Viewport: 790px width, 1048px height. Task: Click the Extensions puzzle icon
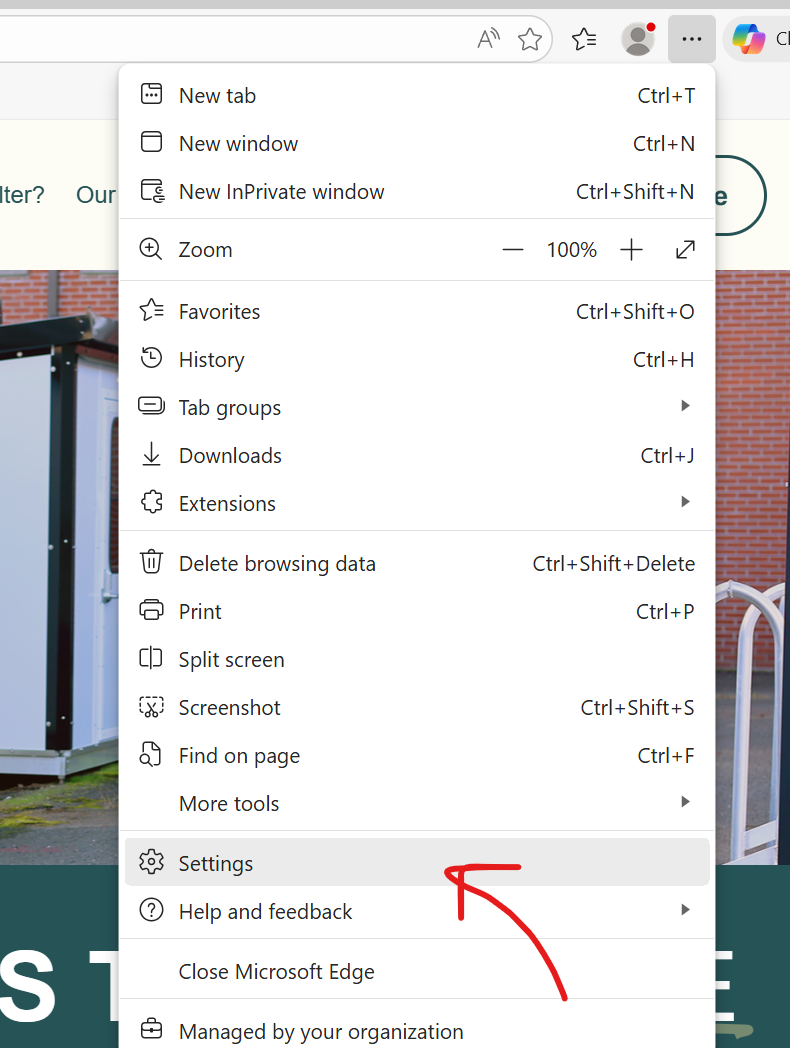pyautogui.click(x=152, y=502)
